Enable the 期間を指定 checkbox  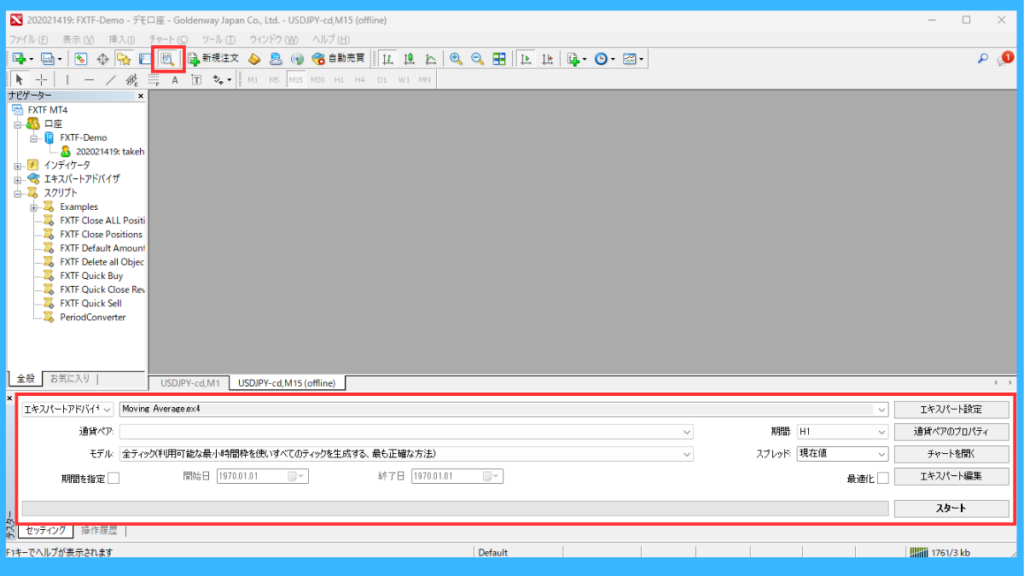pyautogui.click(x=114, y=478)
